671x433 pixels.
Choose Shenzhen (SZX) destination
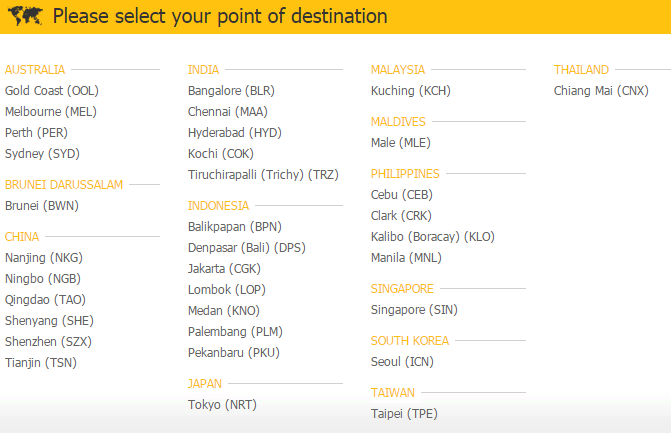pyautogui.click(x=48, y=341)
